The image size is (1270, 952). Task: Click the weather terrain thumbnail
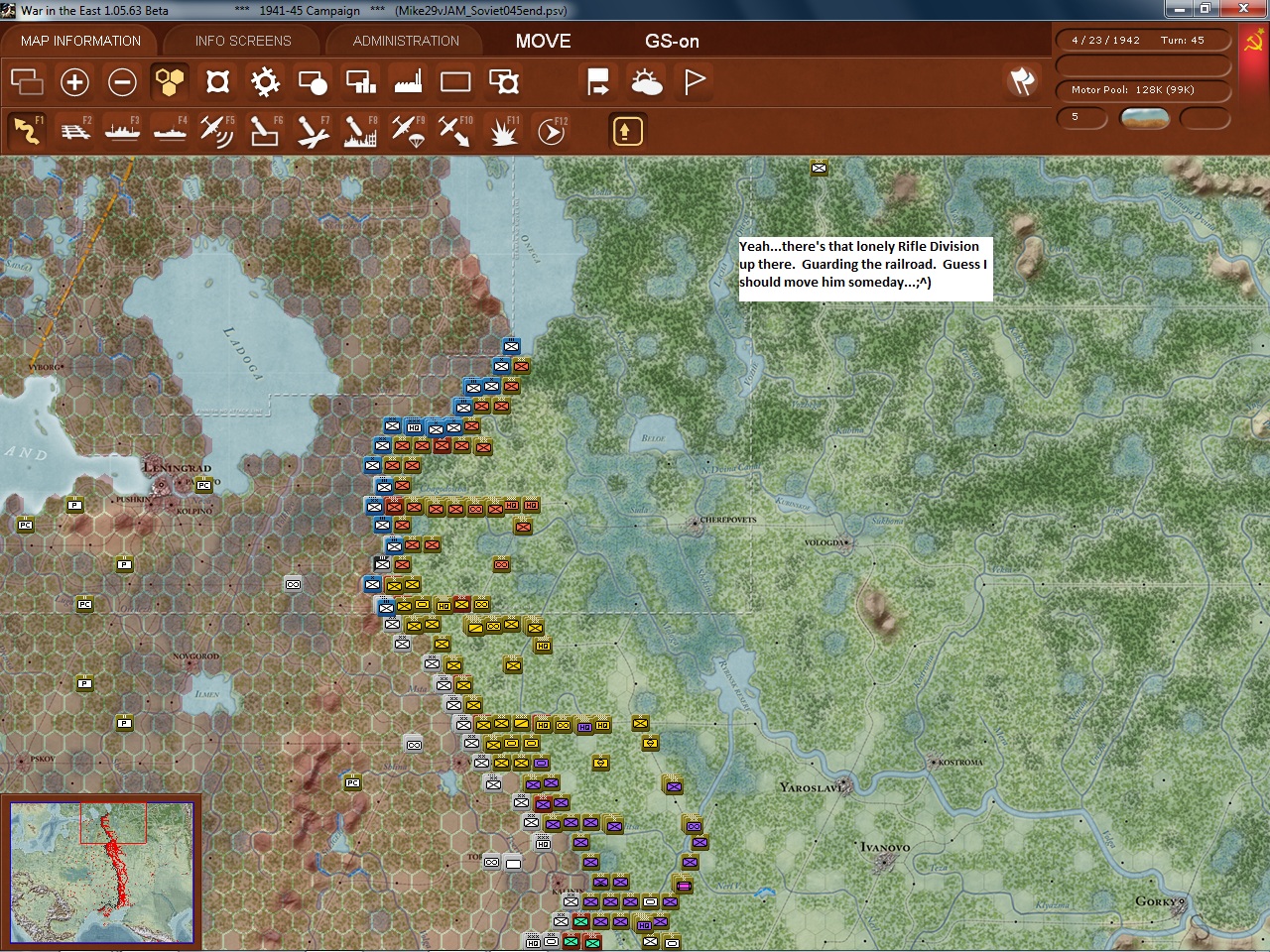click(1144, 118)
